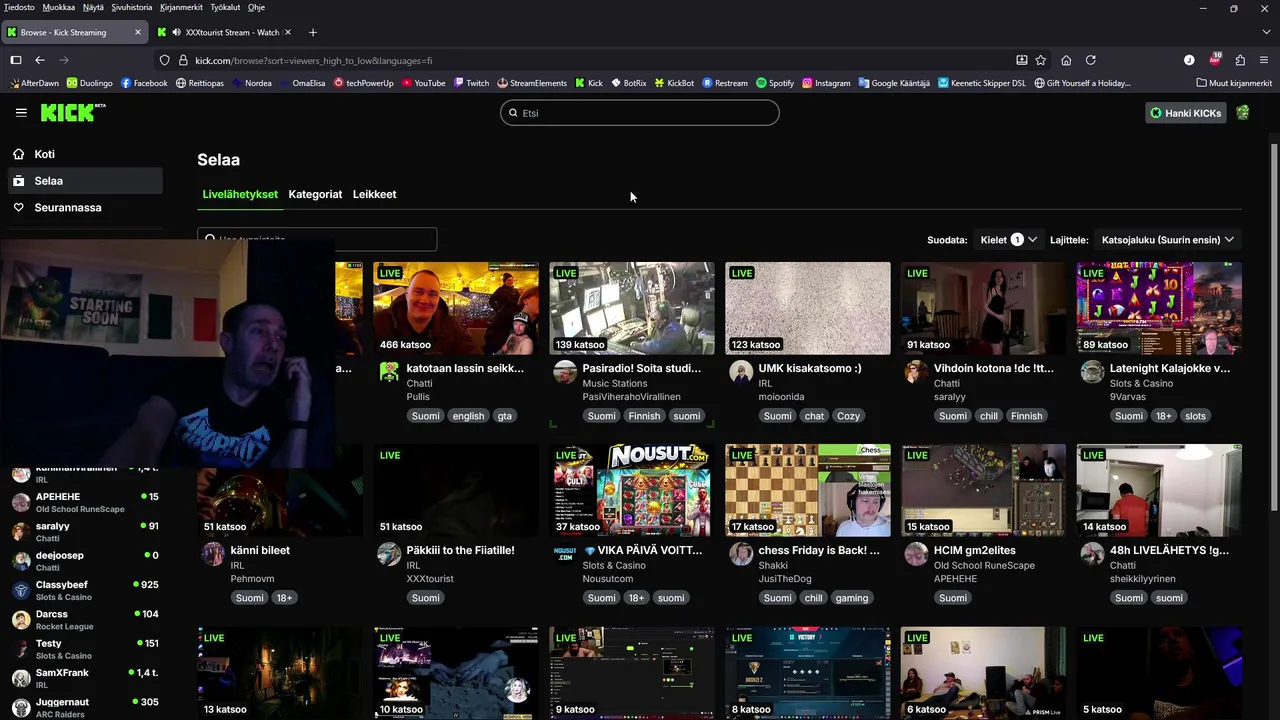1280x720 pixels.
Task: Open Katsojaluku sort dropdown
Action: click(1167, 240)
